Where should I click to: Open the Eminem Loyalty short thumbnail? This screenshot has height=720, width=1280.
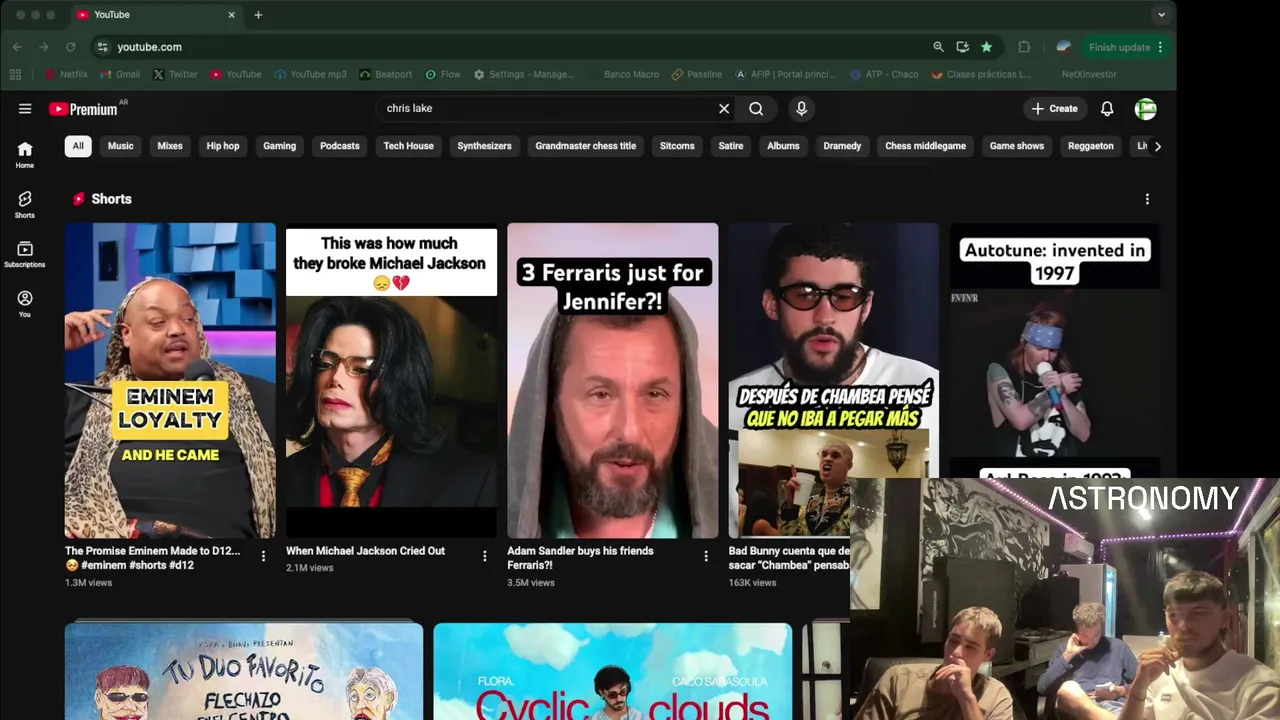coord(170,380)
